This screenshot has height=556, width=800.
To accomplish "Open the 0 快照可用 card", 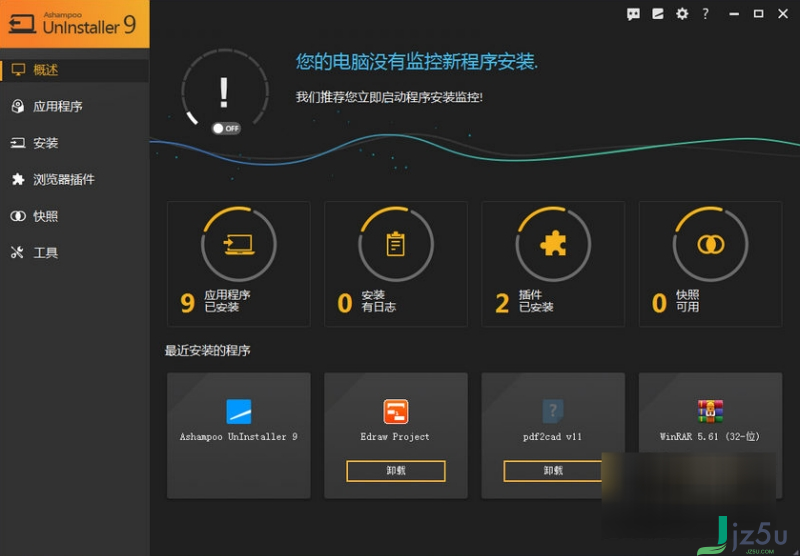I will 711,264.
